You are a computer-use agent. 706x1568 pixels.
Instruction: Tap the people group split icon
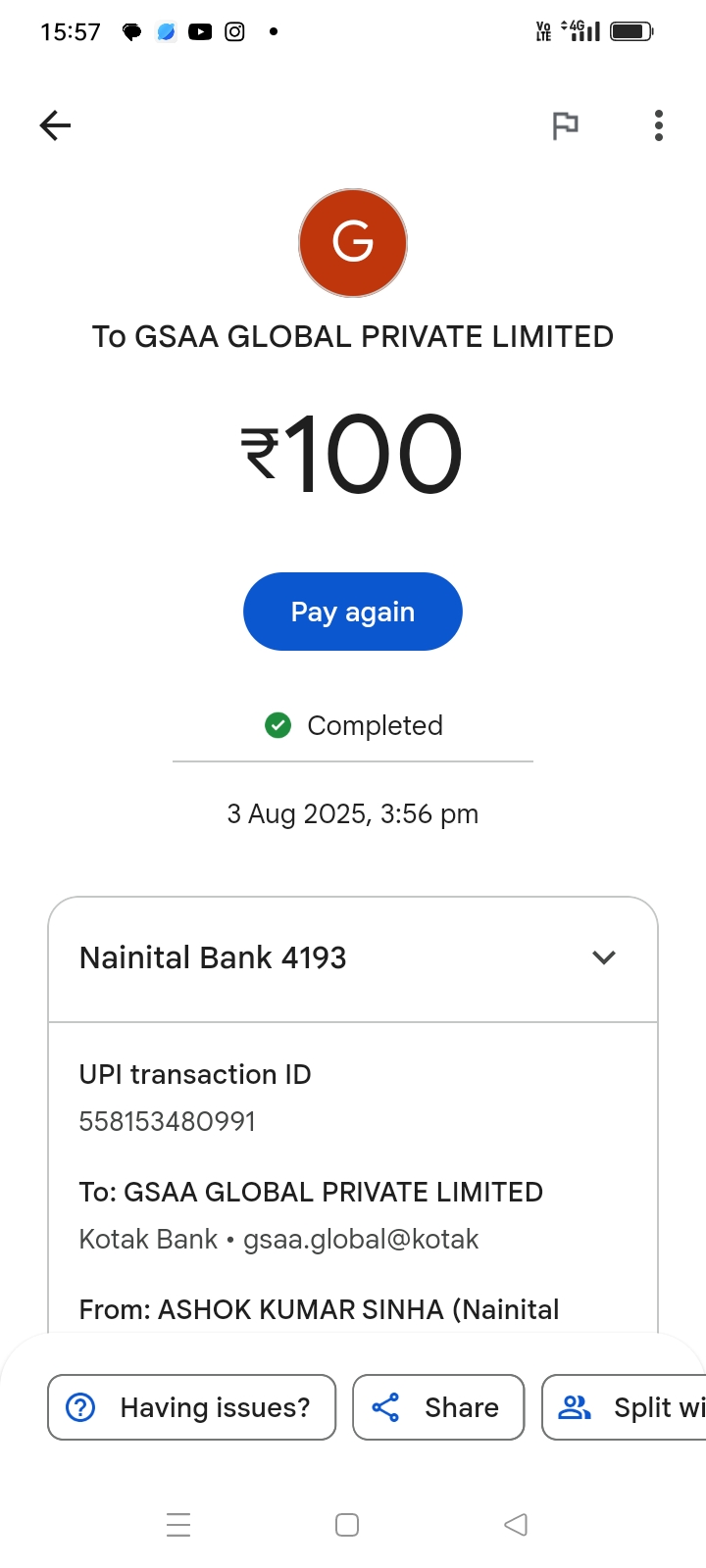[x=575, y=1407]
